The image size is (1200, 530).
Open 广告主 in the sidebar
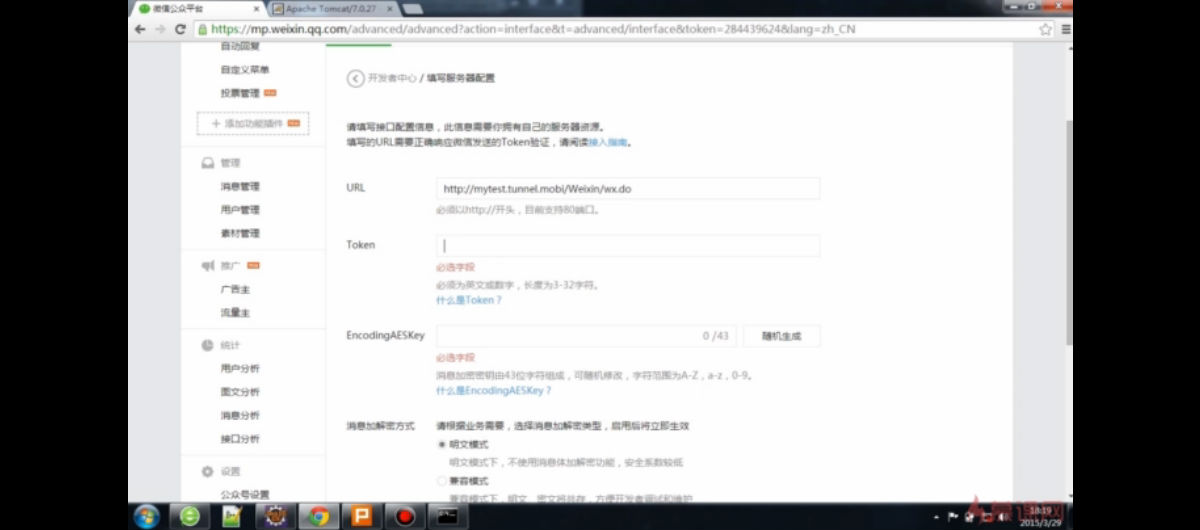coord(235,290)
